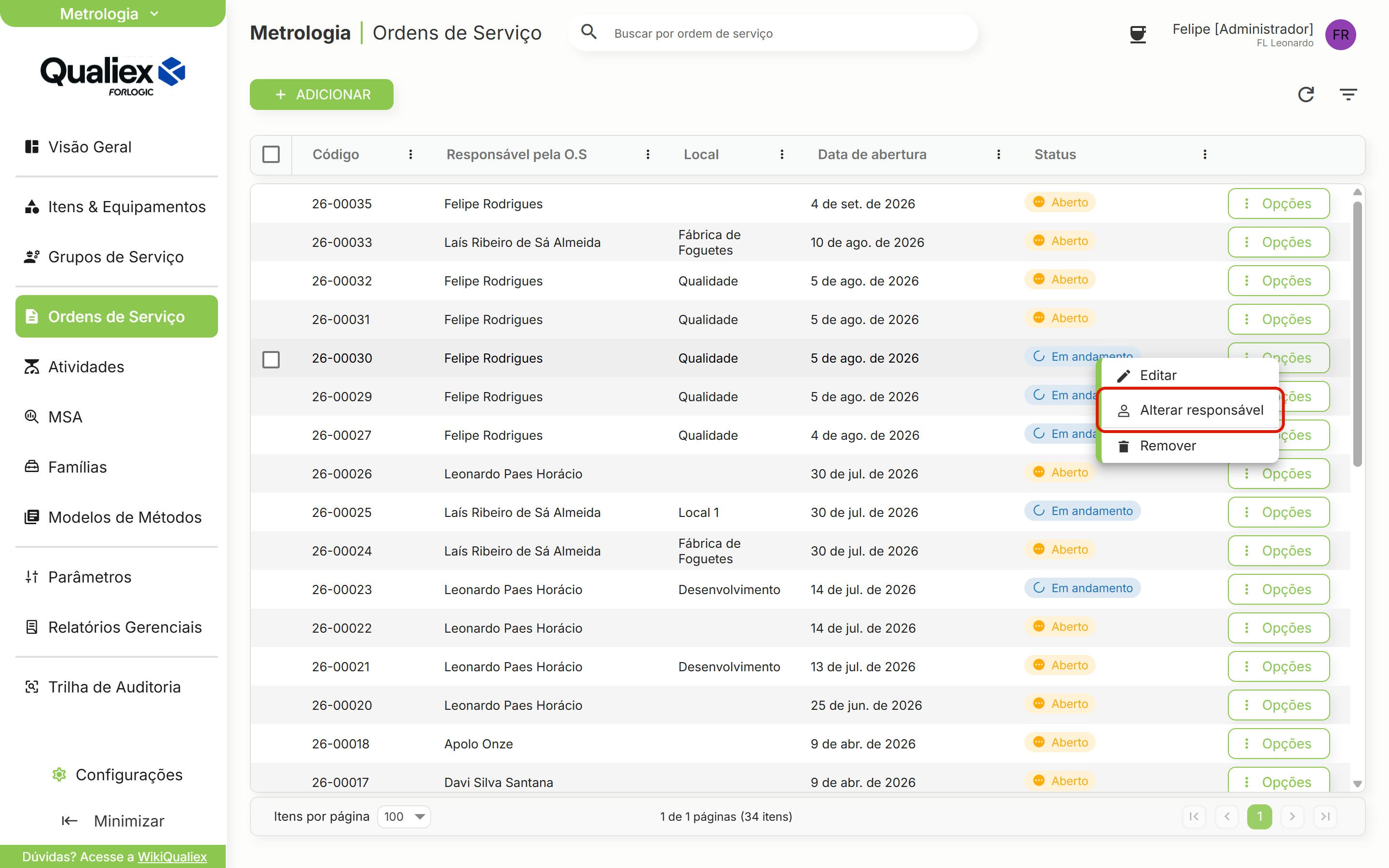Click Fábrica de Foguetes in row 26-00024

[x=709, y=551]
